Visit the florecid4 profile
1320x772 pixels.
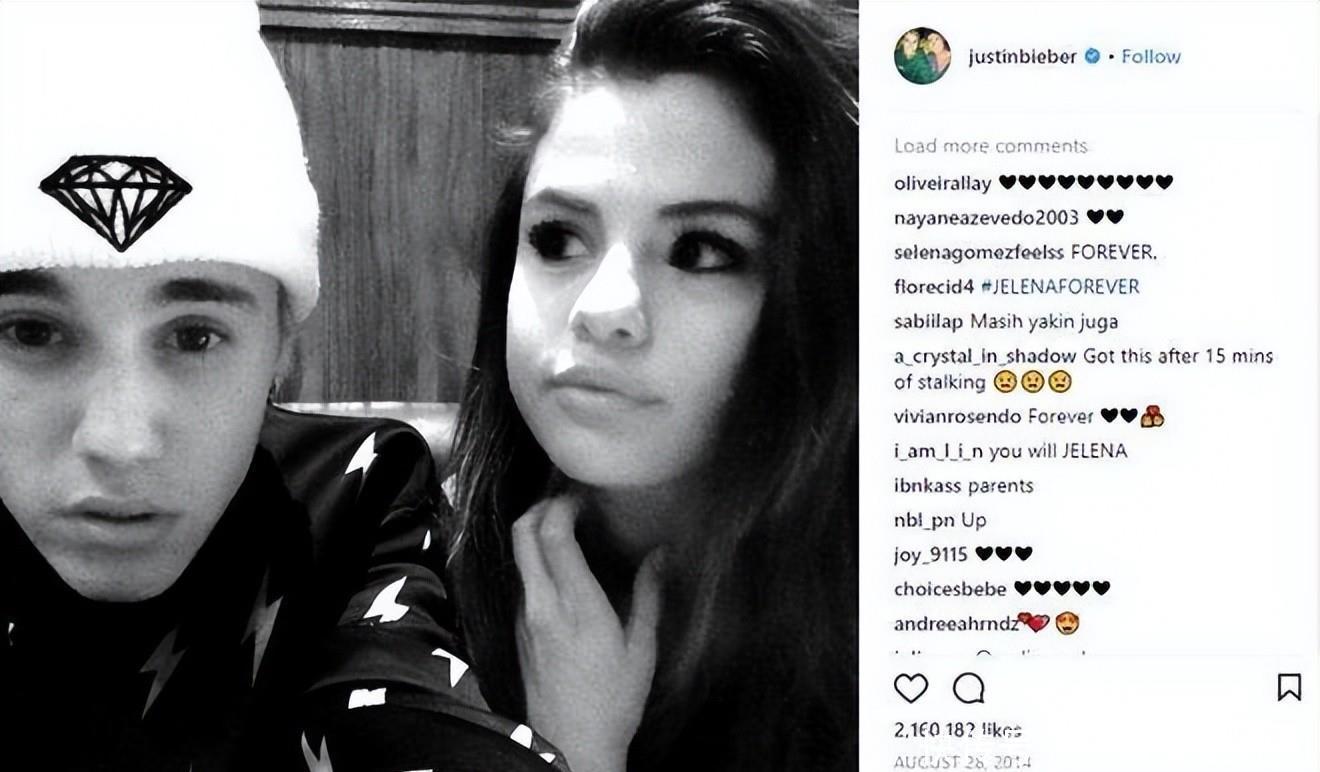pos(933,287)
